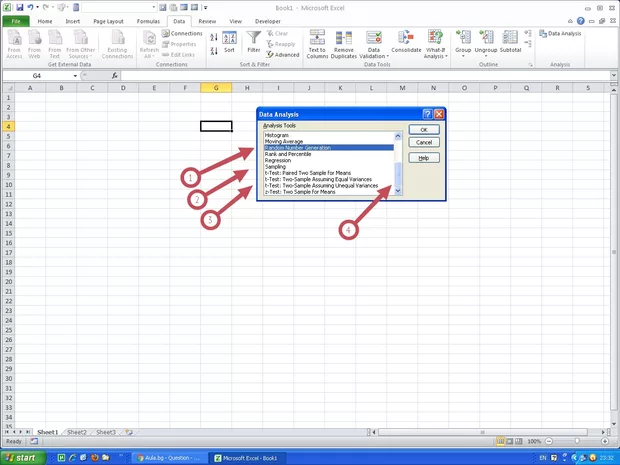Image resolution: width=620 pixels, height=465 pixels.
Task: Open Data Analysis from ribbon
Action: click(x=560, y=34)
